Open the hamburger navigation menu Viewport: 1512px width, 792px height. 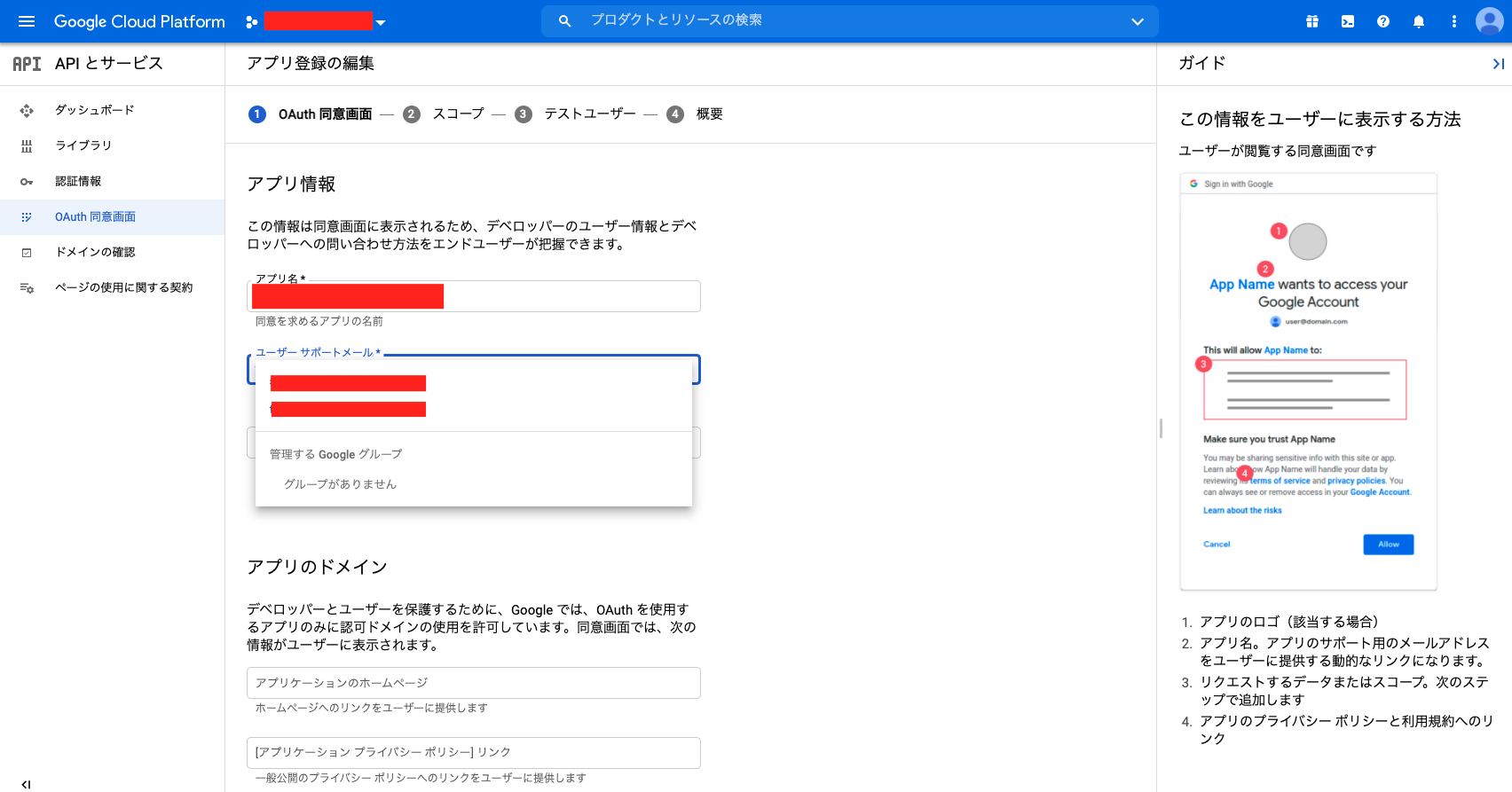point(27,21)
